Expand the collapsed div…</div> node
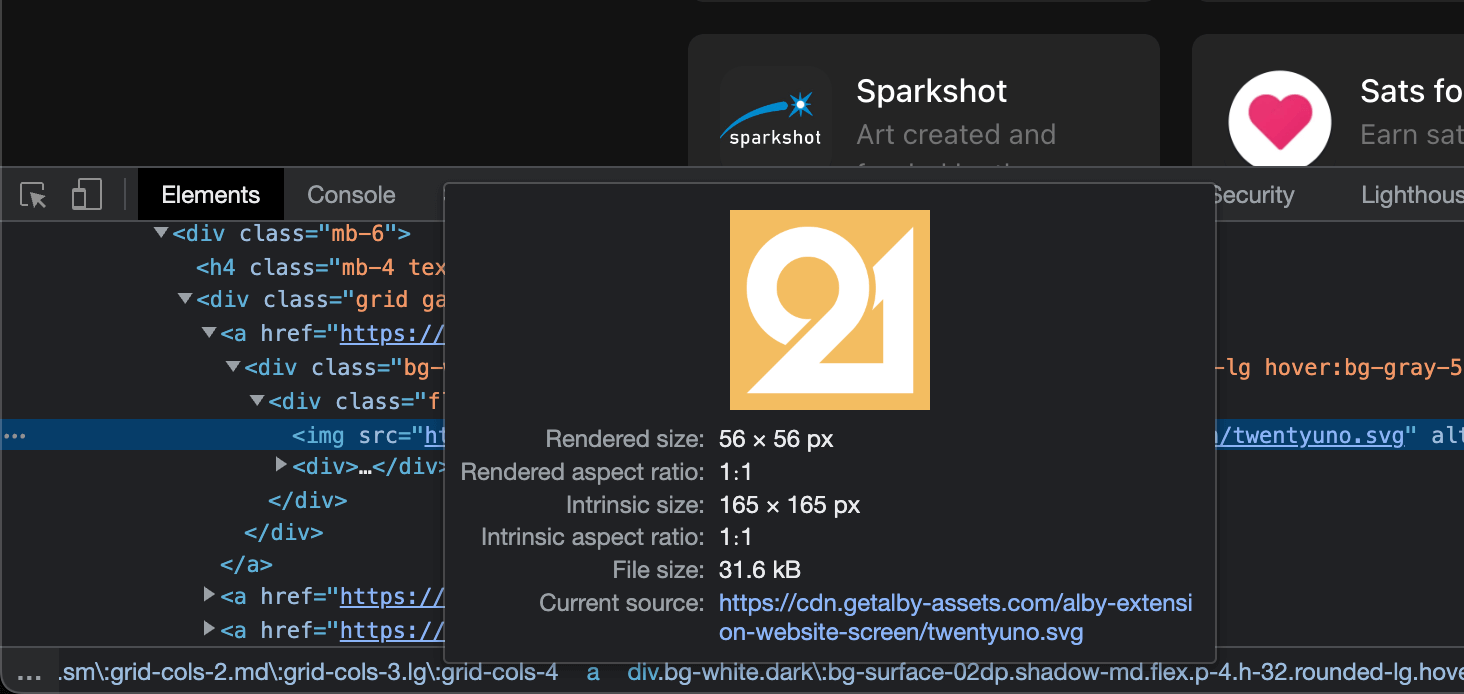The height and width of the screenshot is (694, 1464). [281, 465]
